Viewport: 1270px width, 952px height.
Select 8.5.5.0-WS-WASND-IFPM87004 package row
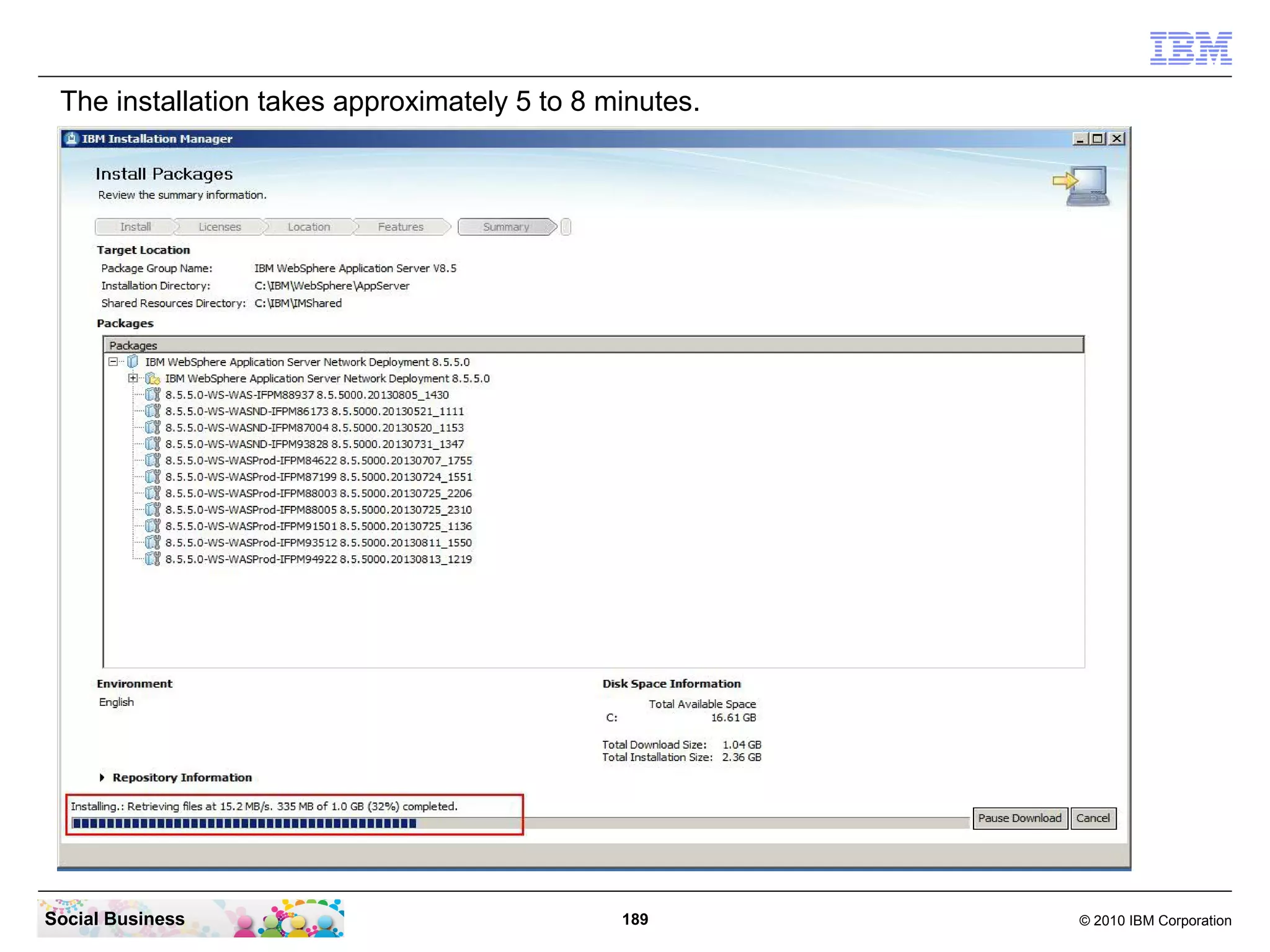[314, 428]
